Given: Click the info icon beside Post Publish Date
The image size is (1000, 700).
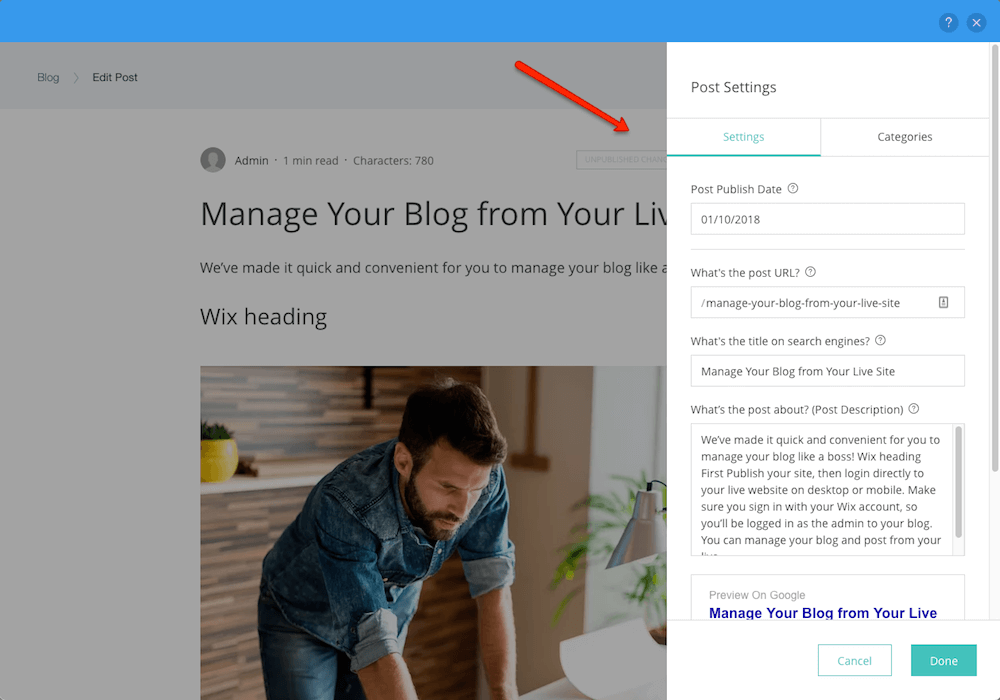Looking at the screenshot, I should click(x=793, y=189).
